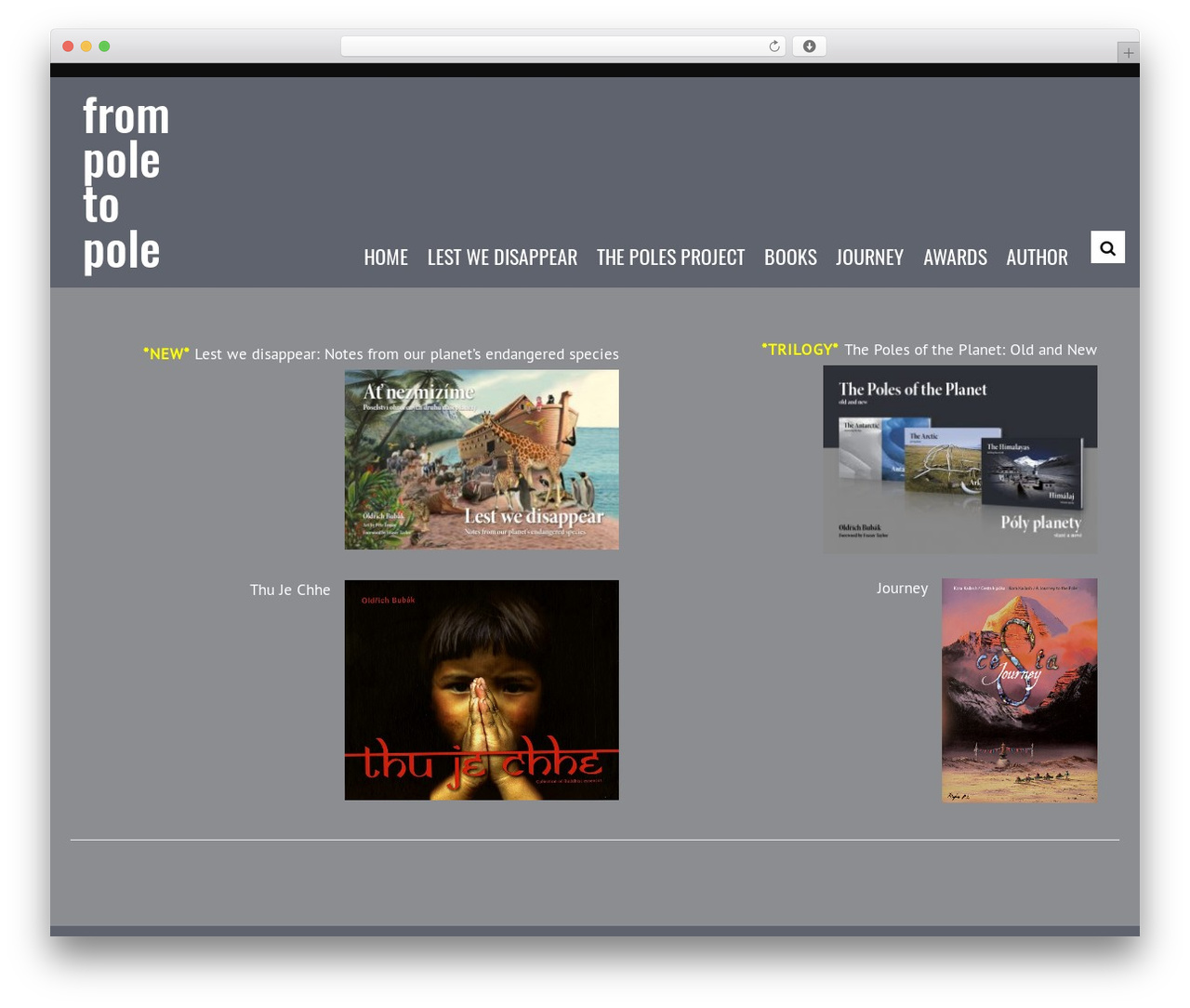
Task: Add a new browser tab
Action: [1128, 53]
